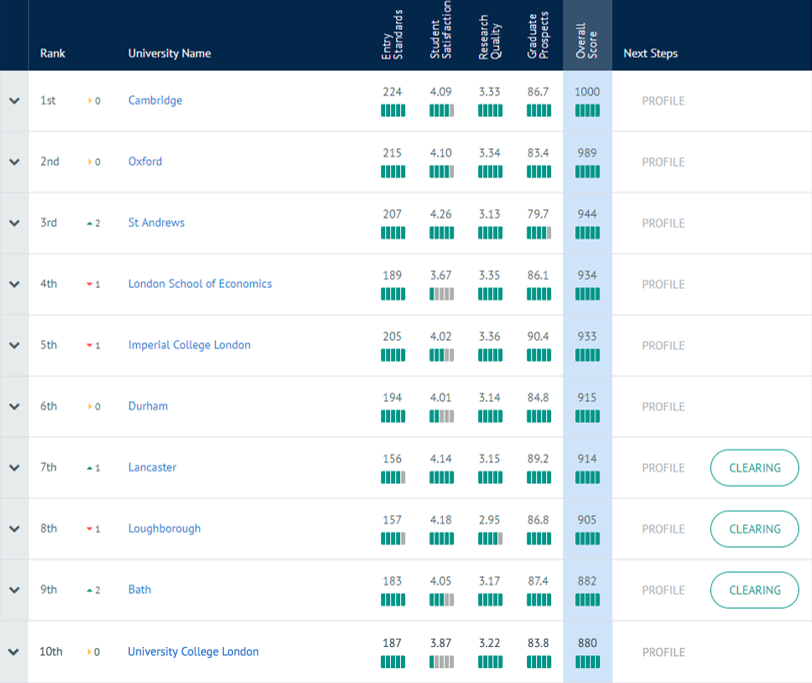Expand the Cambridge row chevron

(x=14, y=100)
